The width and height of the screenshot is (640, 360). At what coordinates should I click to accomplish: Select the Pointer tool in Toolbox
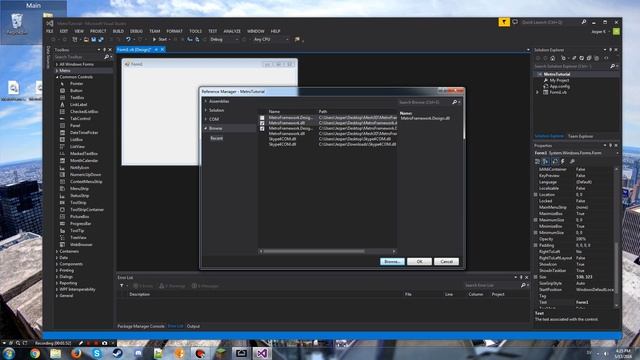76,84
